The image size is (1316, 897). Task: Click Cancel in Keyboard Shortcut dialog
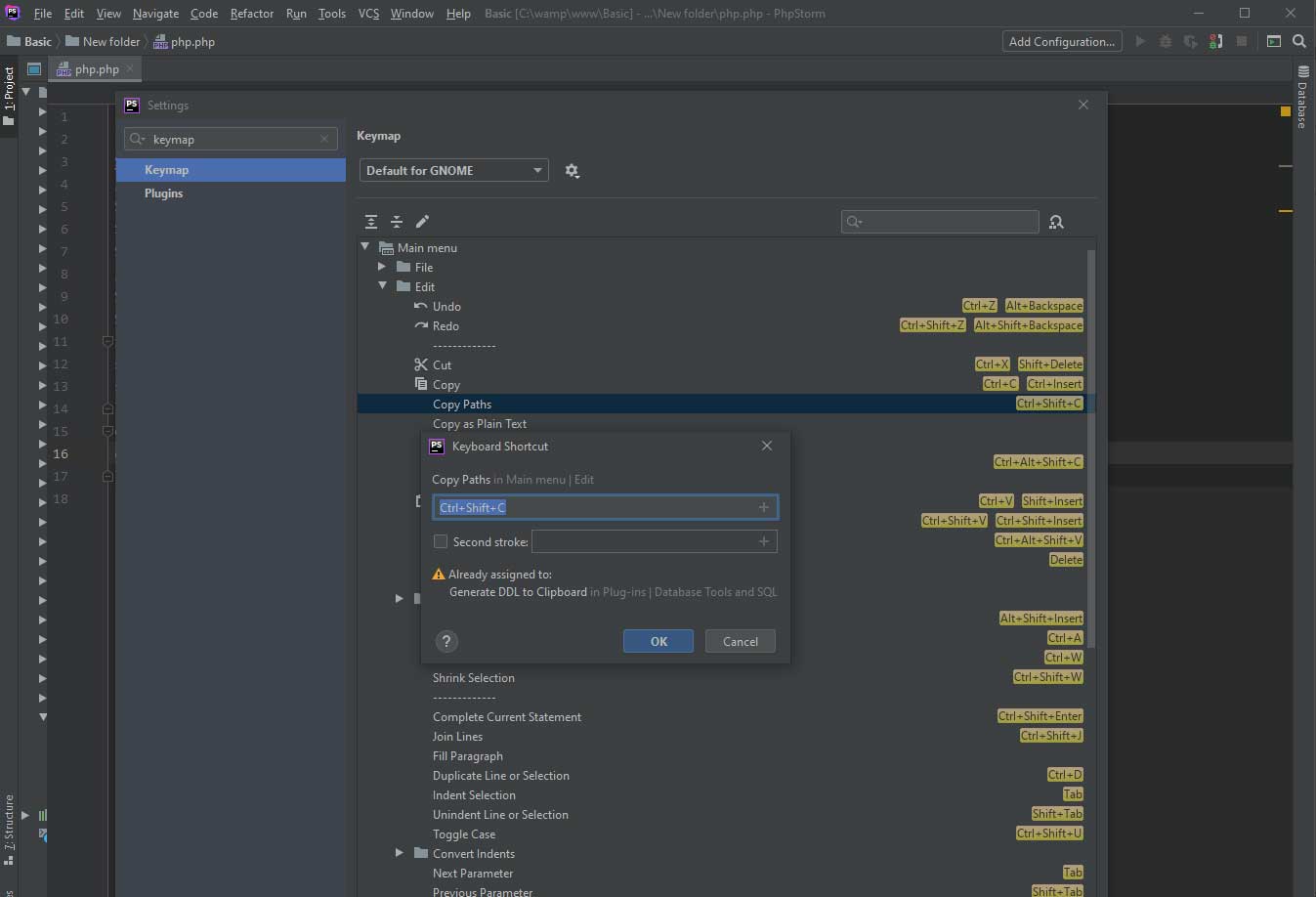tap(740, 641)
